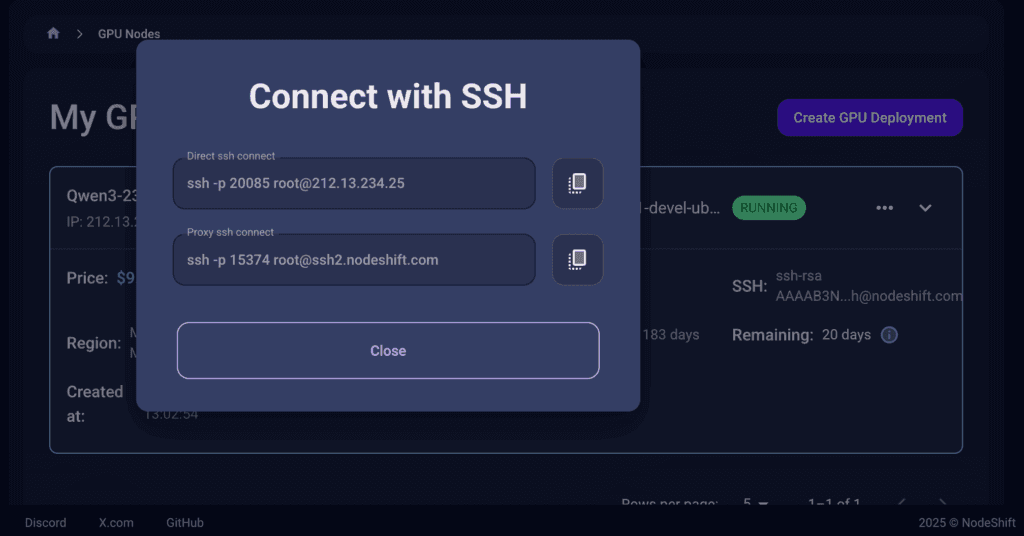The width and height of the screenshot is (1024, 536).
Task: Open GPU Nodes breadcrumb link
Action: (x=129, y=34)
